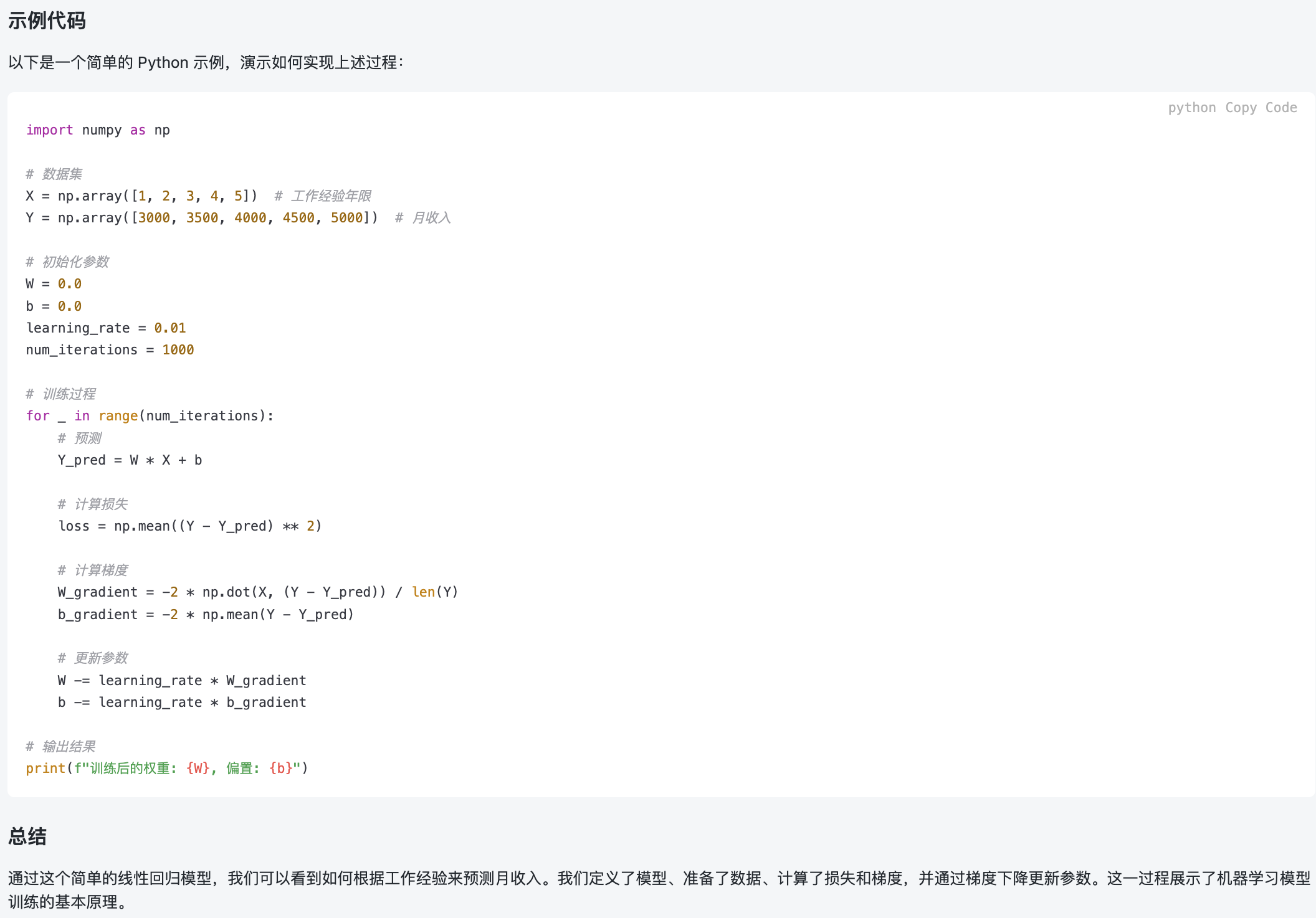This screenshot has height=918, width=1316.
Task: Click 'W -= learning_rate * W_gradient' line
Action: (x=182, y=681)
